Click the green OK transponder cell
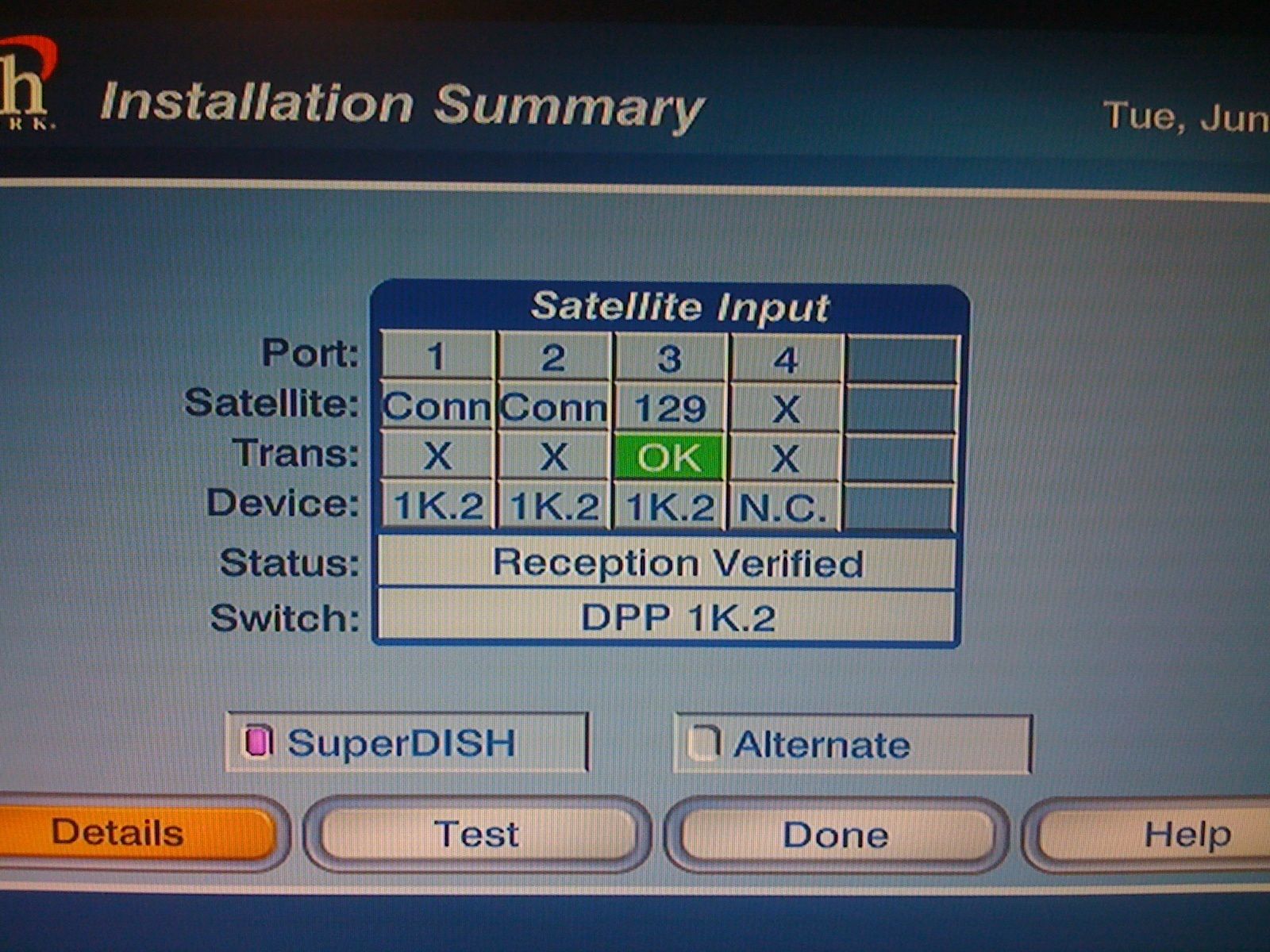The height and width of the screenshot is (952, 1270). (x=669, y=457)
